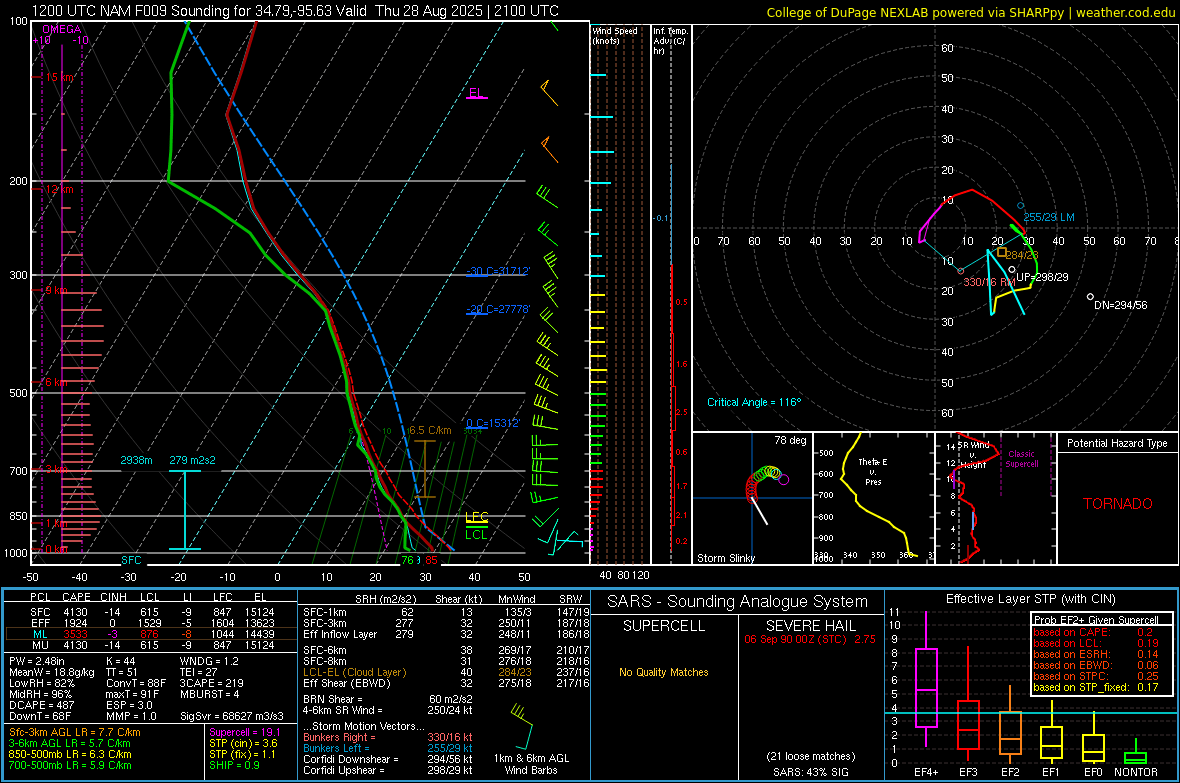Select the red TORNADO hazard type text
This screenshot has height=783, width=1180.
point(1118,504)
